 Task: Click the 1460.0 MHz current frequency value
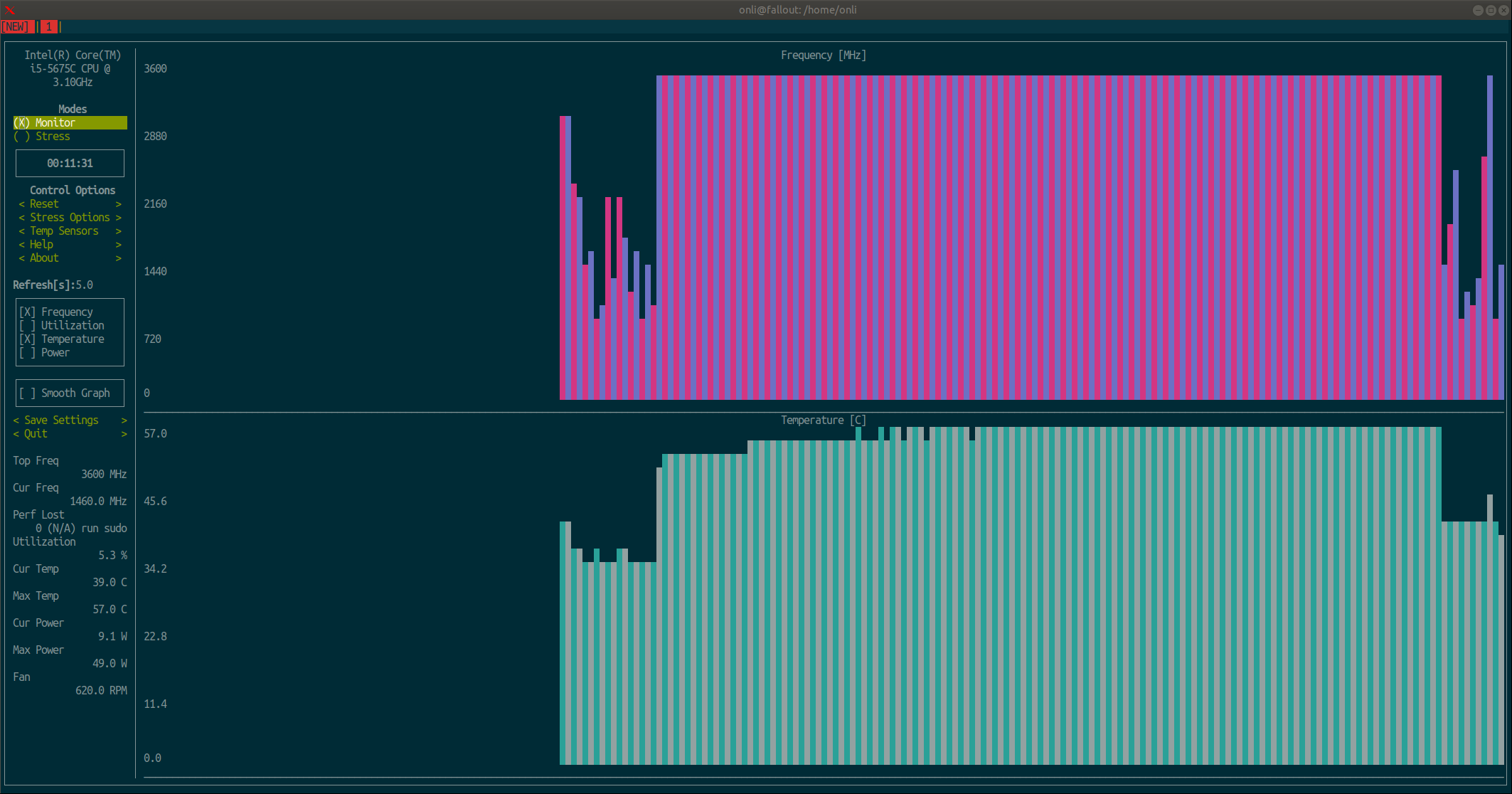pyautogui.click(x=98, y=502)
